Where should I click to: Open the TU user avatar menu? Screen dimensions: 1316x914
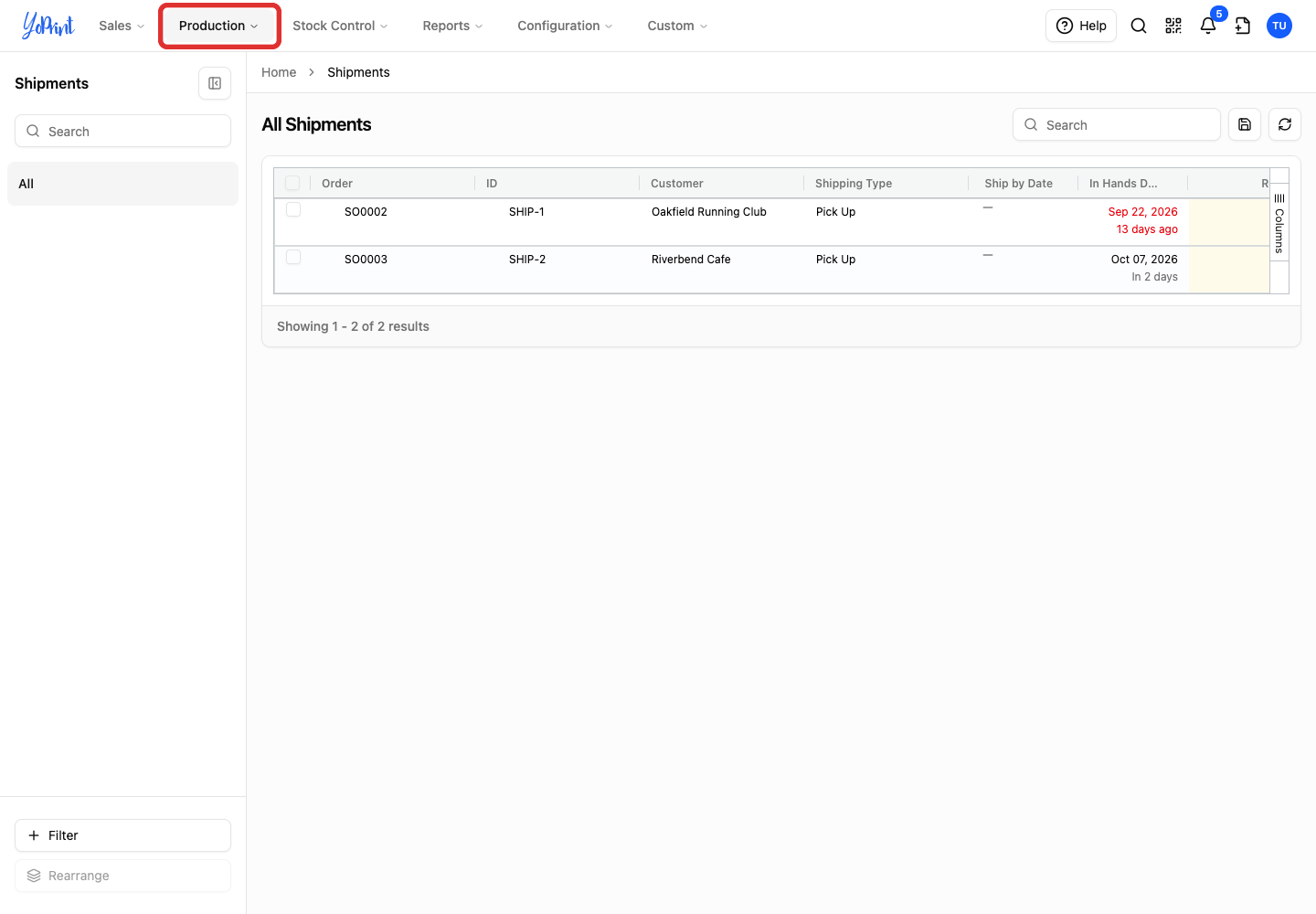(x=1279, y=26)
